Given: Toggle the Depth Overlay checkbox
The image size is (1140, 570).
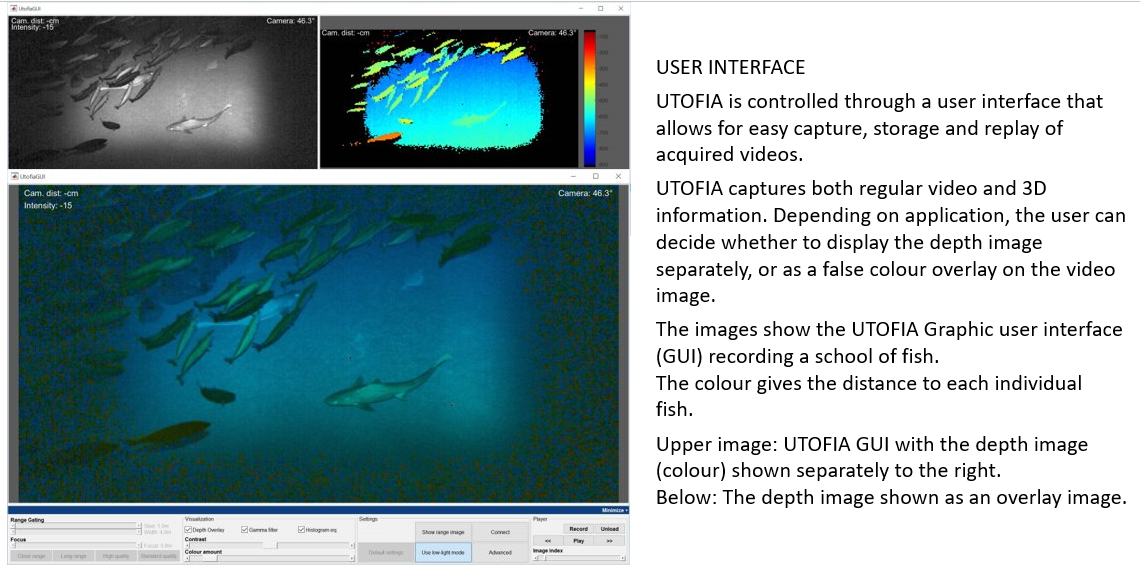Looking at the screenshot, I should coord(189,530).
